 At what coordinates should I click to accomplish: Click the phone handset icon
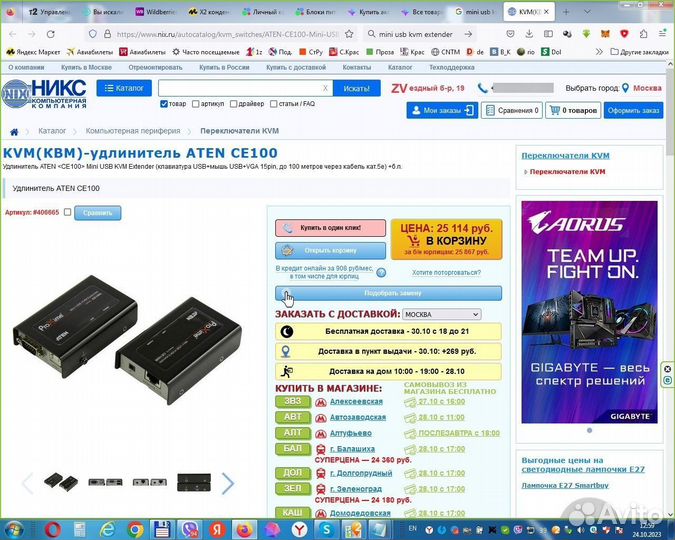[483, 88]
